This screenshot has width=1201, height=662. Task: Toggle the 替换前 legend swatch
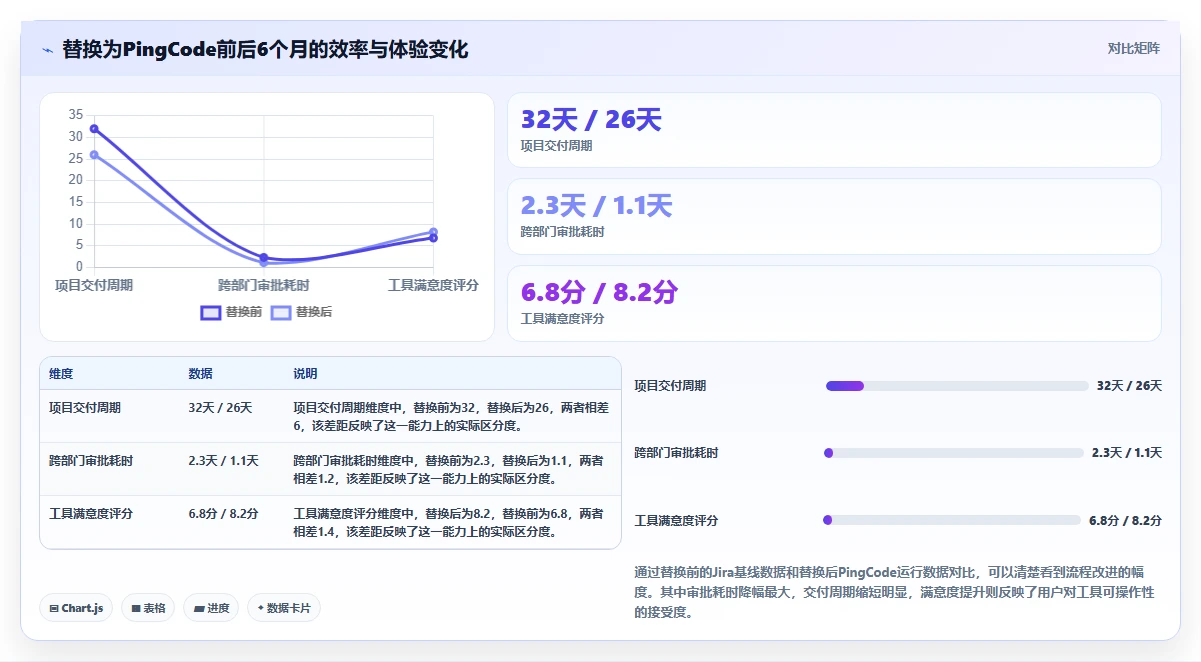tap(211, 312)
